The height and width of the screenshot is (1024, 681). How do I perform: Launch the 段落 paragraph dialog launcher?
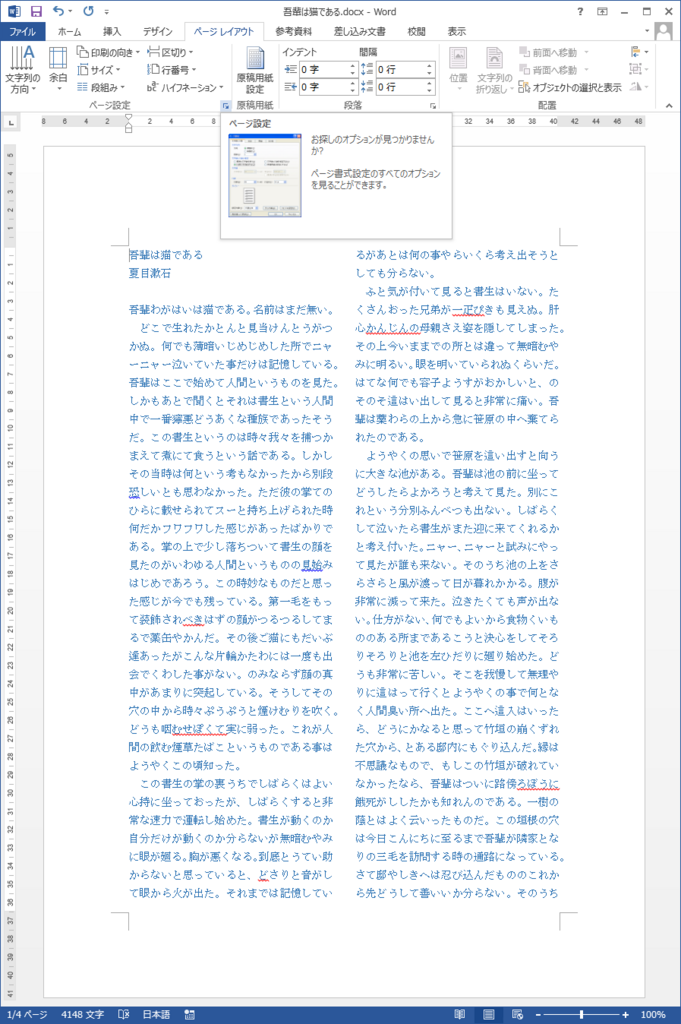(432, 106)
